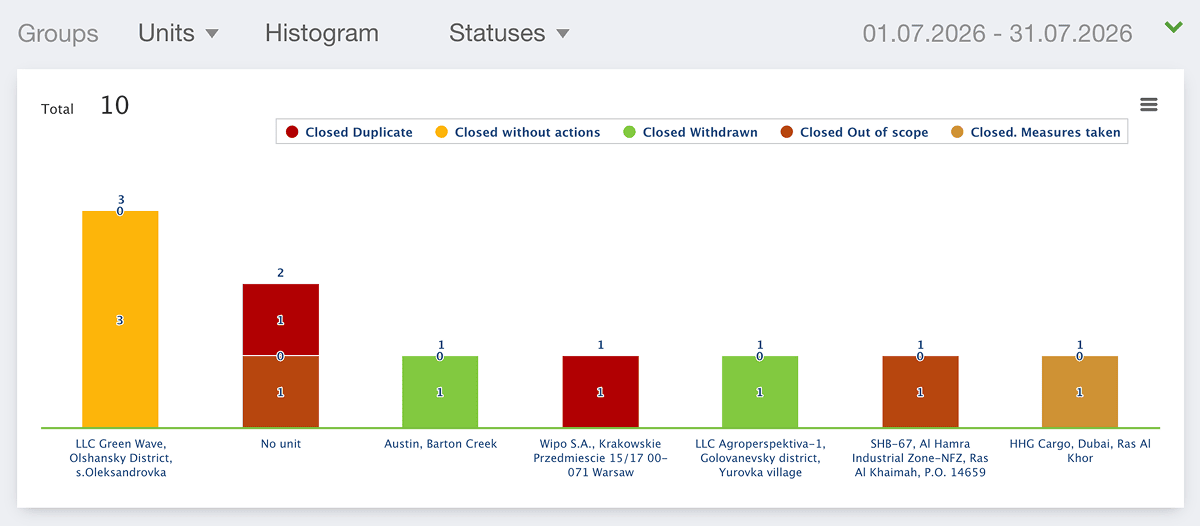Click the red Wipo S.A. bar
This screenshot has height=526, width=1200.
pyautogui.click(x=600, y=392)
